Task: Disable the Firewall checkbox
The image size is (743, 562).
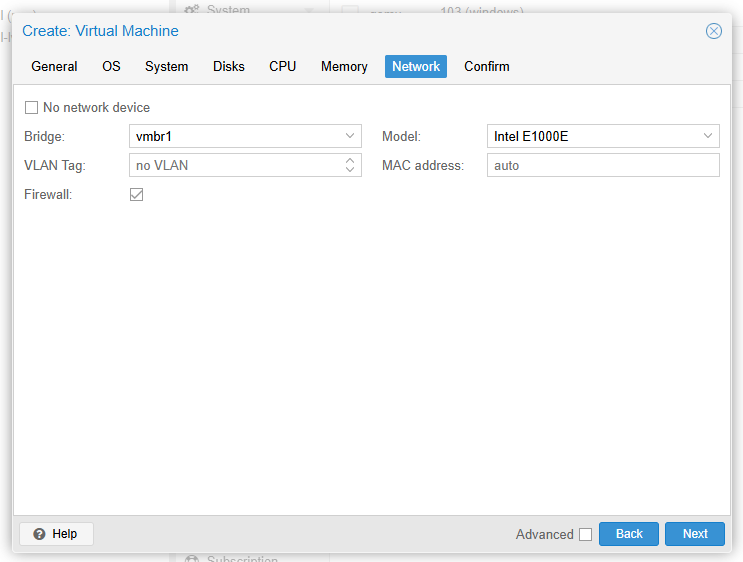Action: click(x=137, y=195)
